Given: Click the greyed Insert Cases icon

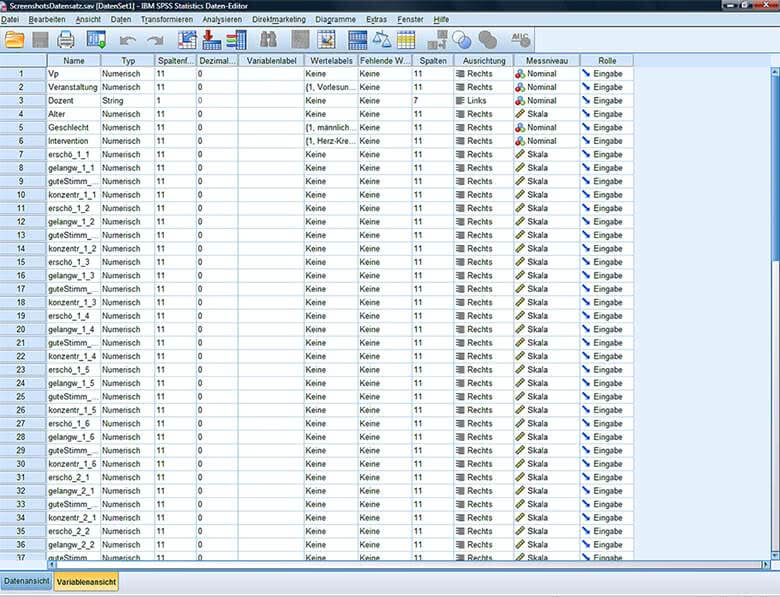Looking at the screenshot, I should click(x=300, y=40).
